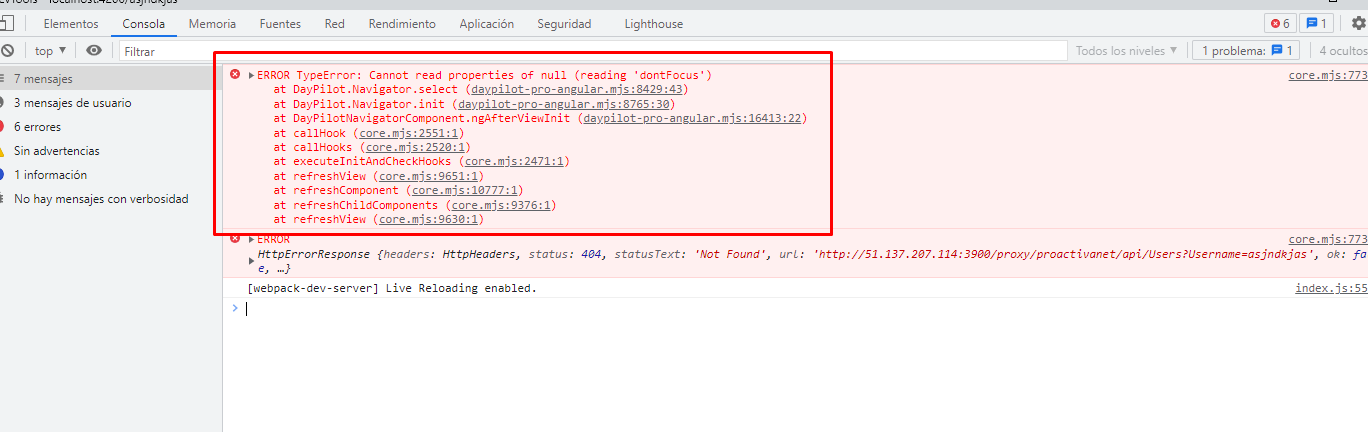
Task: Expand the HttpErrorResponse object arrow
Action: (251, 261)
